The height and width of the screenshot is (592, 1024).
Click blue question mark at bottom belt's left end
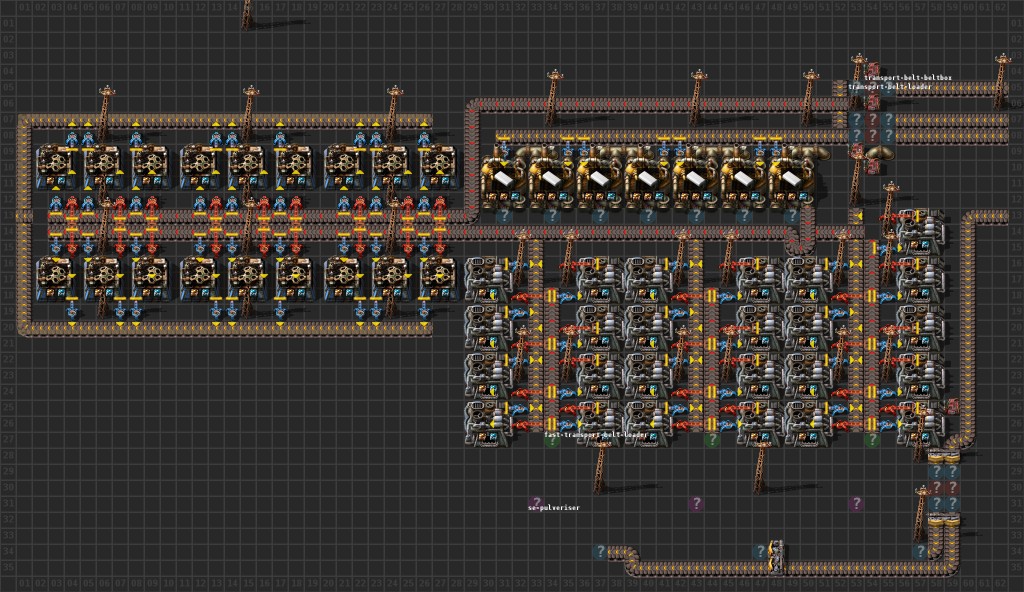click(x=600, y=551)
